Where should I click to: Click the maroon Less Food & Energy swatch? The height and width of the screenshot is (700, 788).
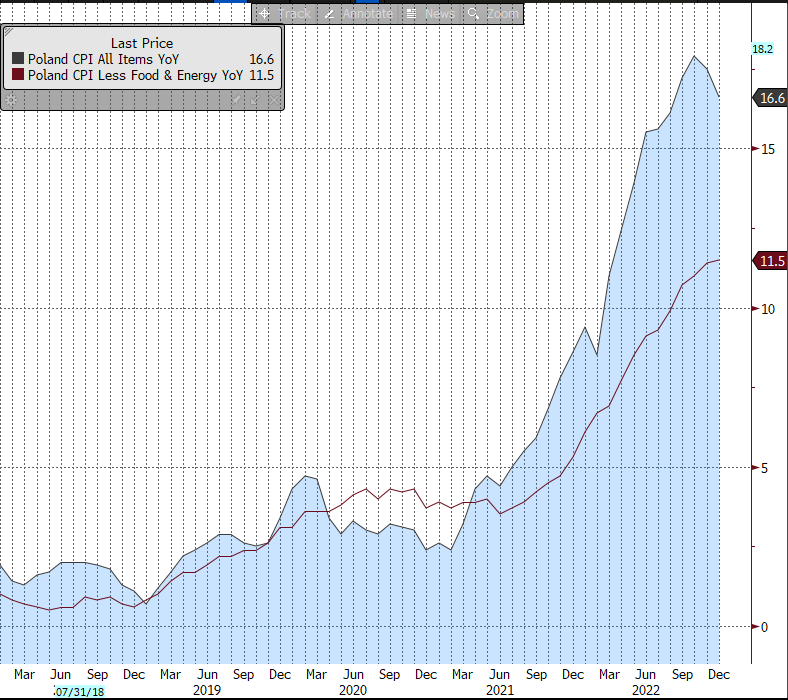18,74
